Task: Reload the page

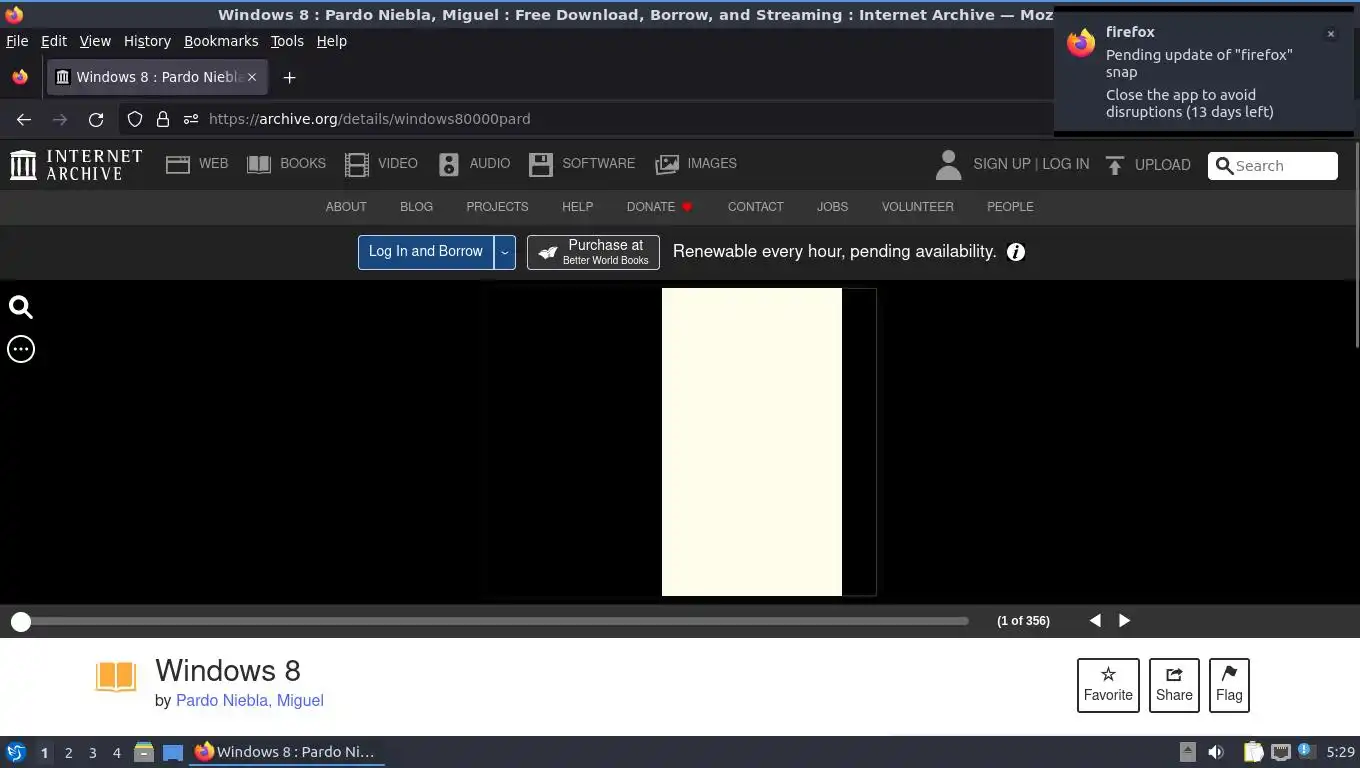Action: point(96,119)
